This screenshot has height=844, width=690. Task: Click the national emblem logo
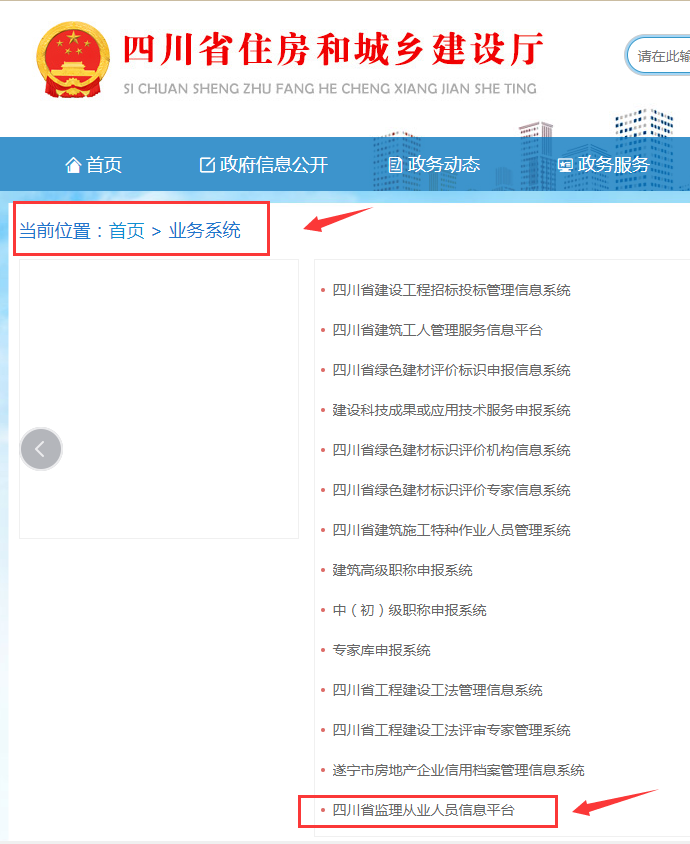(x=73, y=60)
